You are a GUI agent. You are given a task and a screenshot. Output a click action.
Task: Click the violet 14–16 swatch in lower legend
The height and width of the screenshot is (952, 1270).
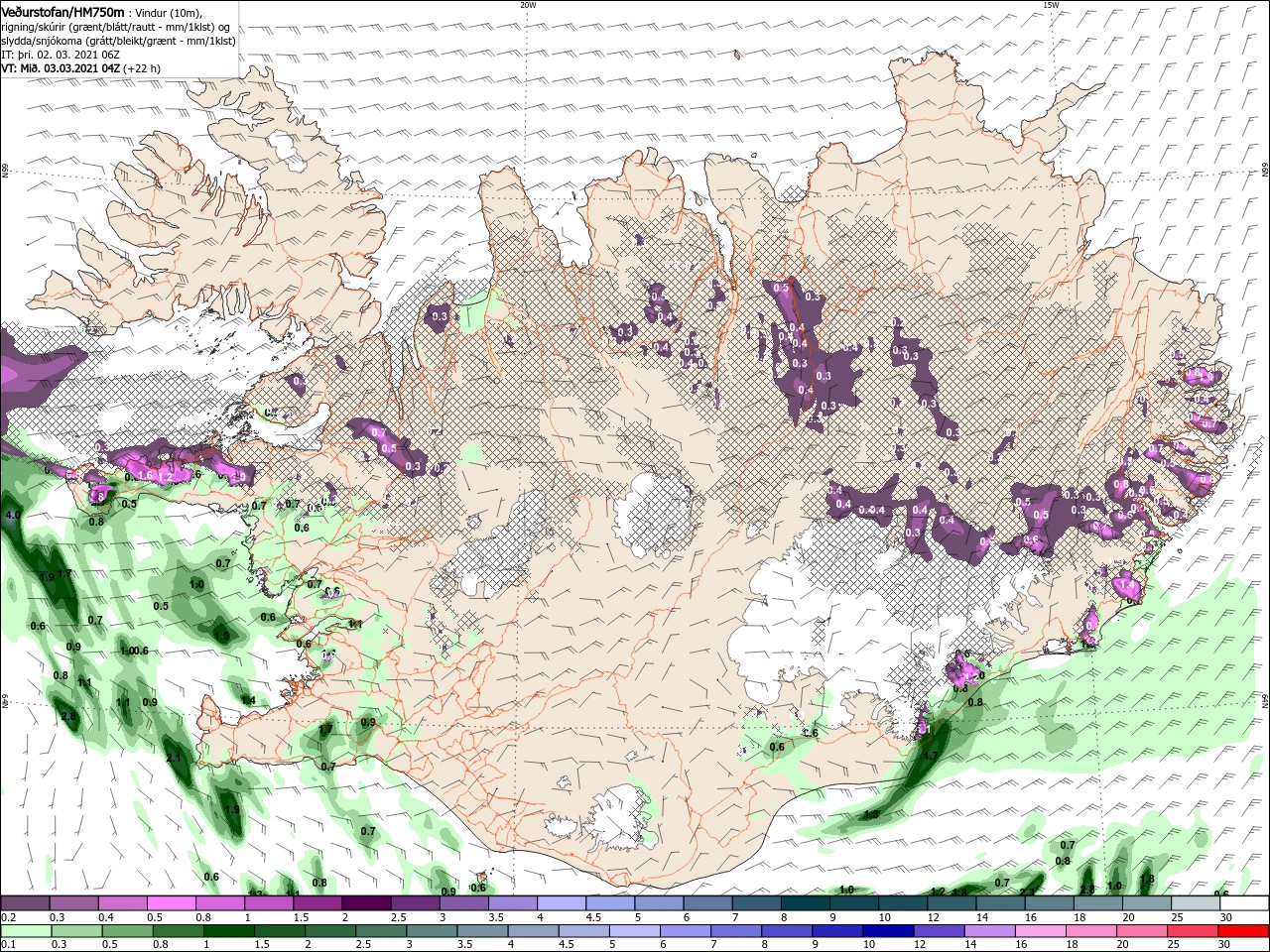click(990, 931)
